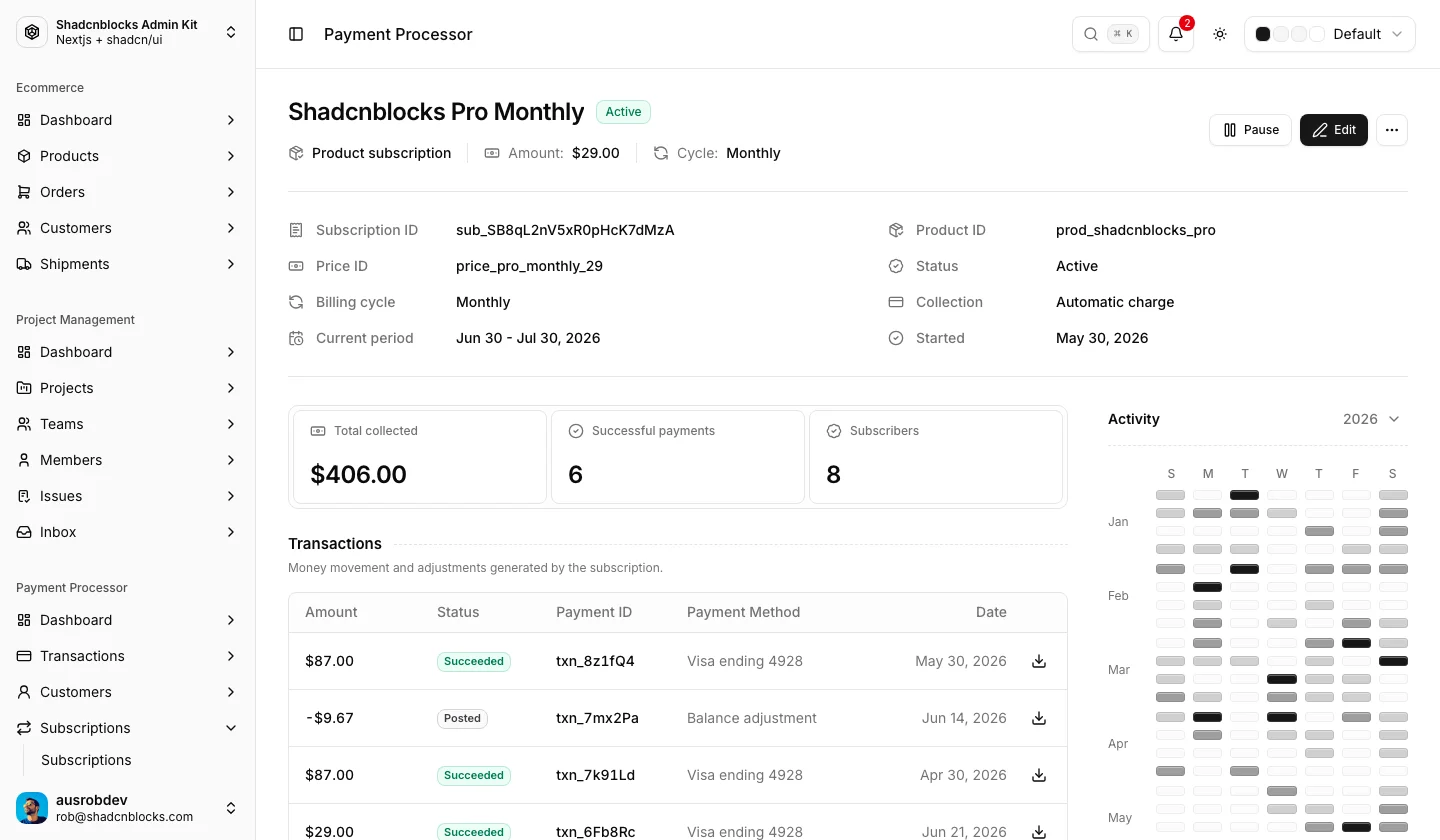Click the Amount banknote icon in header
This screenshot has height=840, width=1440.
point(492,153)
